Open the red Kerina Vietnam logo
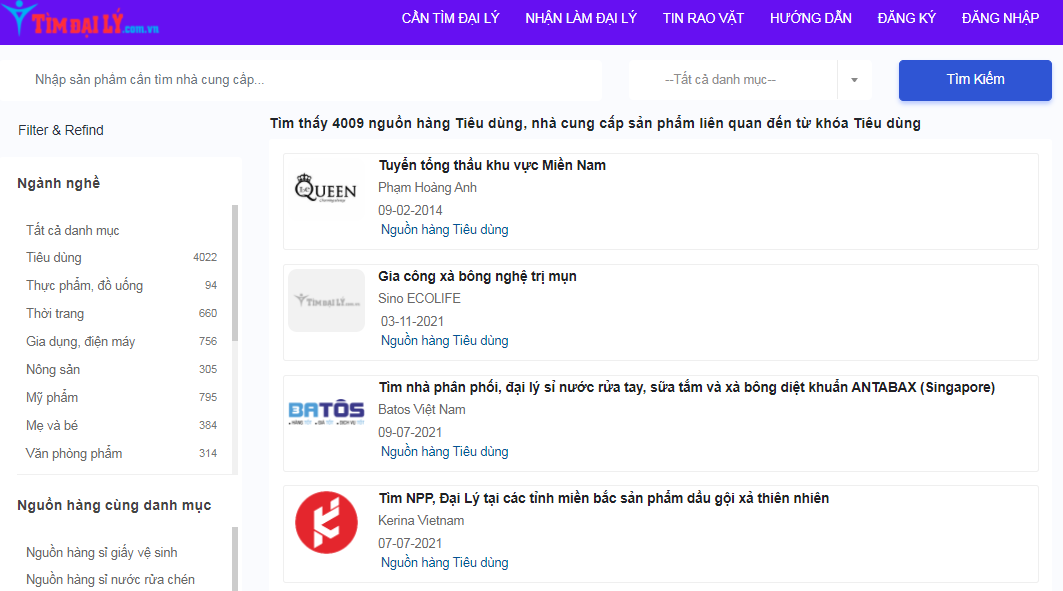1063x591 pixels. (327, 523)
